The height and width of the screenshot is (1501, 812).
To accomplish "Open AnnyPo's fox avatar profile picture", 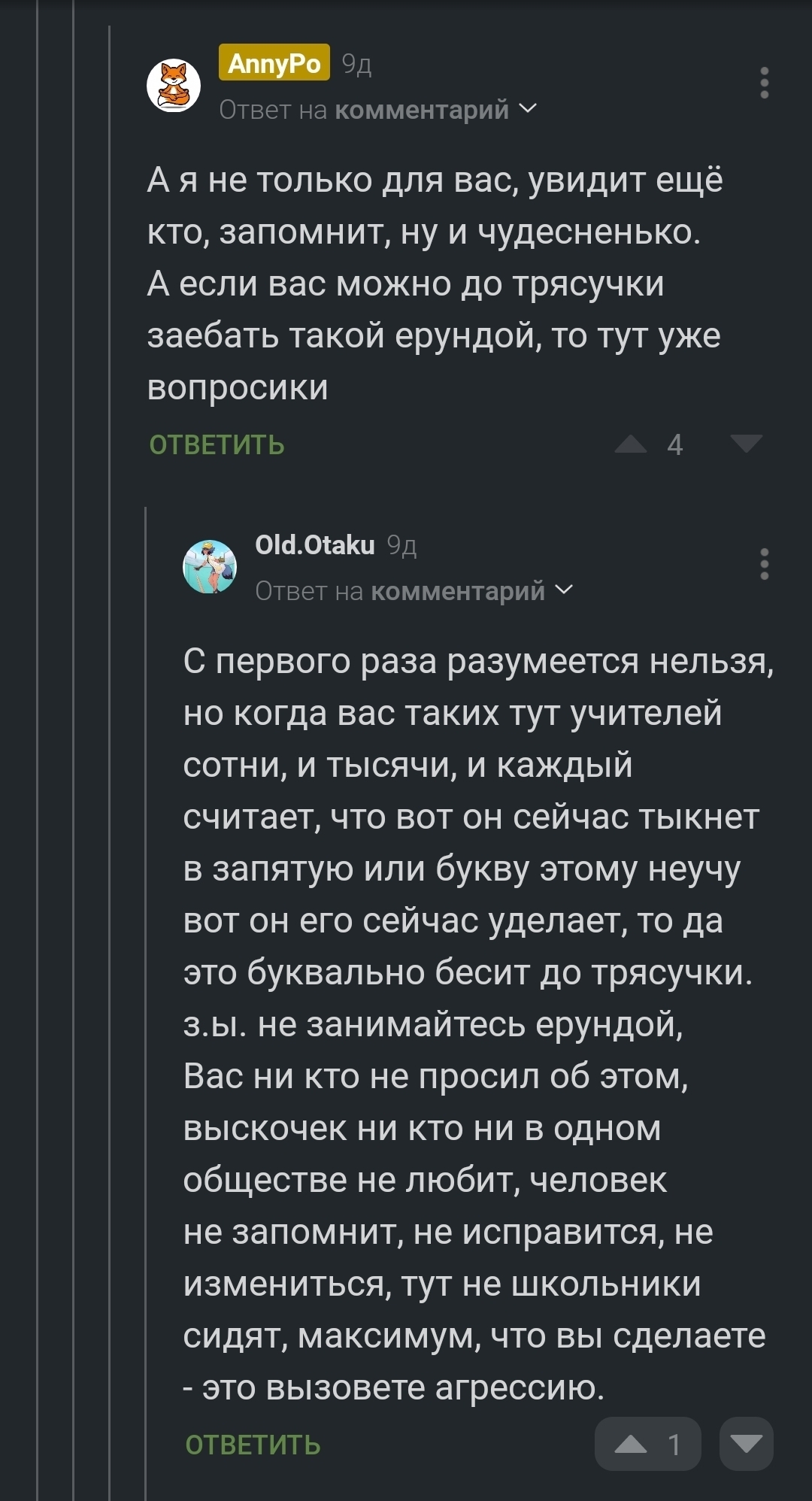I will pyautogui.click(x=173, y=85).
